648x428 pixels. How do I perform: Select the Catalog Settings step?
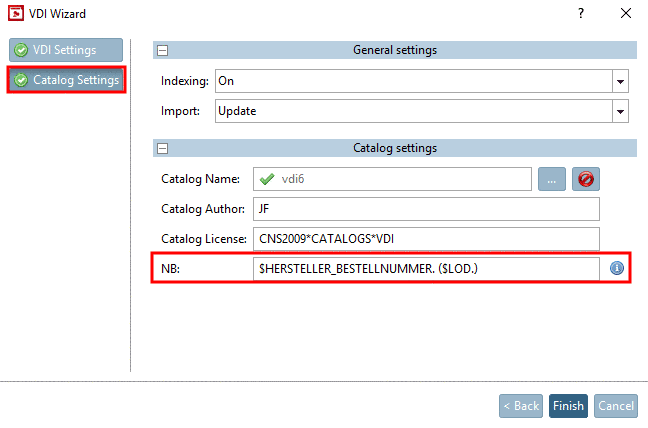(x=66, y=80)
